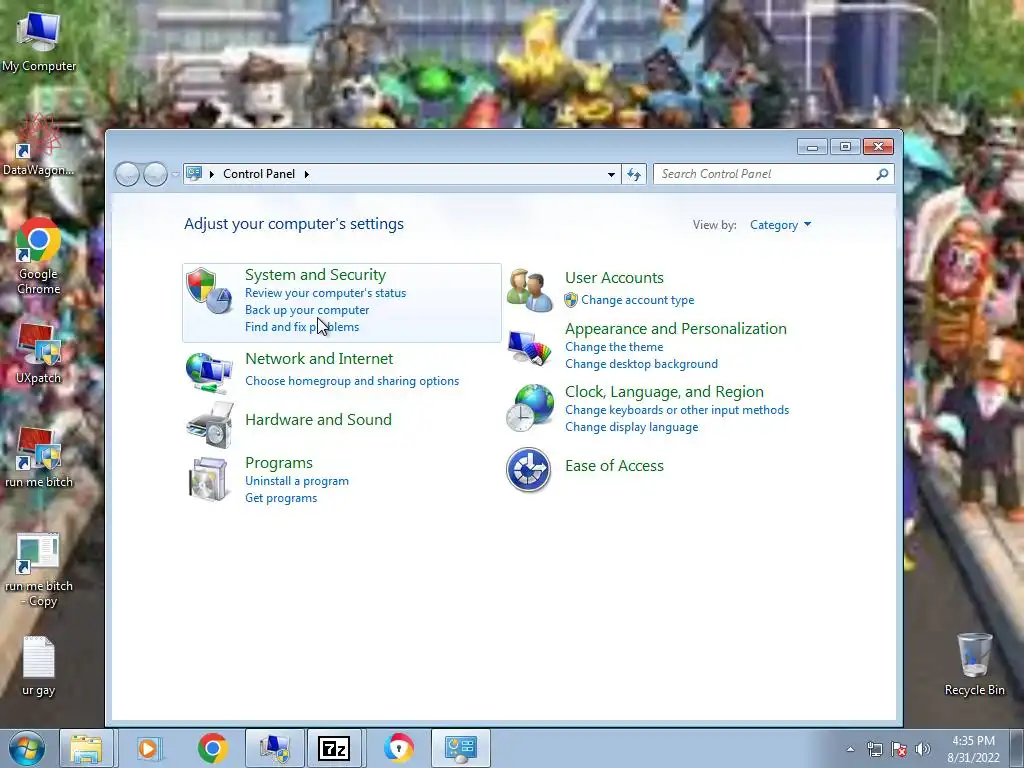Open Ease of Access category heading
The width and height of the screenshot is (1024, 768).
[615, 466]
